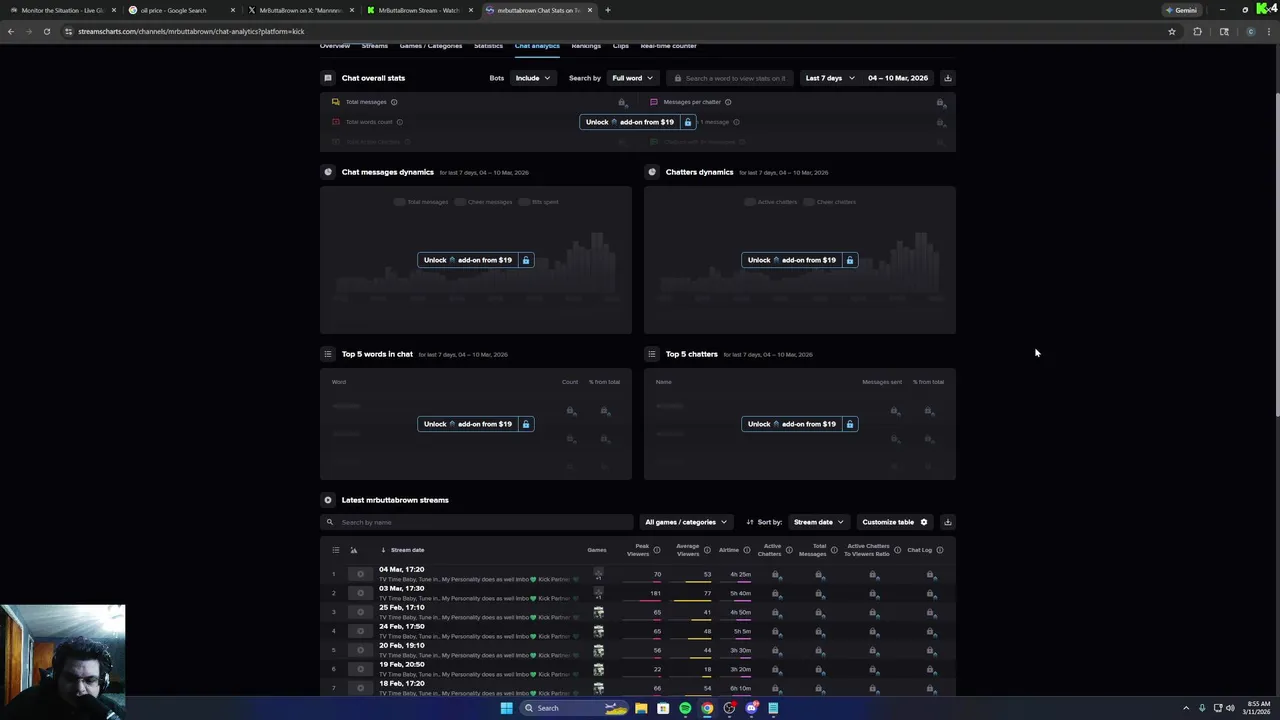Download the Chat overall stats data
Image resolution: width=1280 pixels, height=720 pixels.
(948, 78)
